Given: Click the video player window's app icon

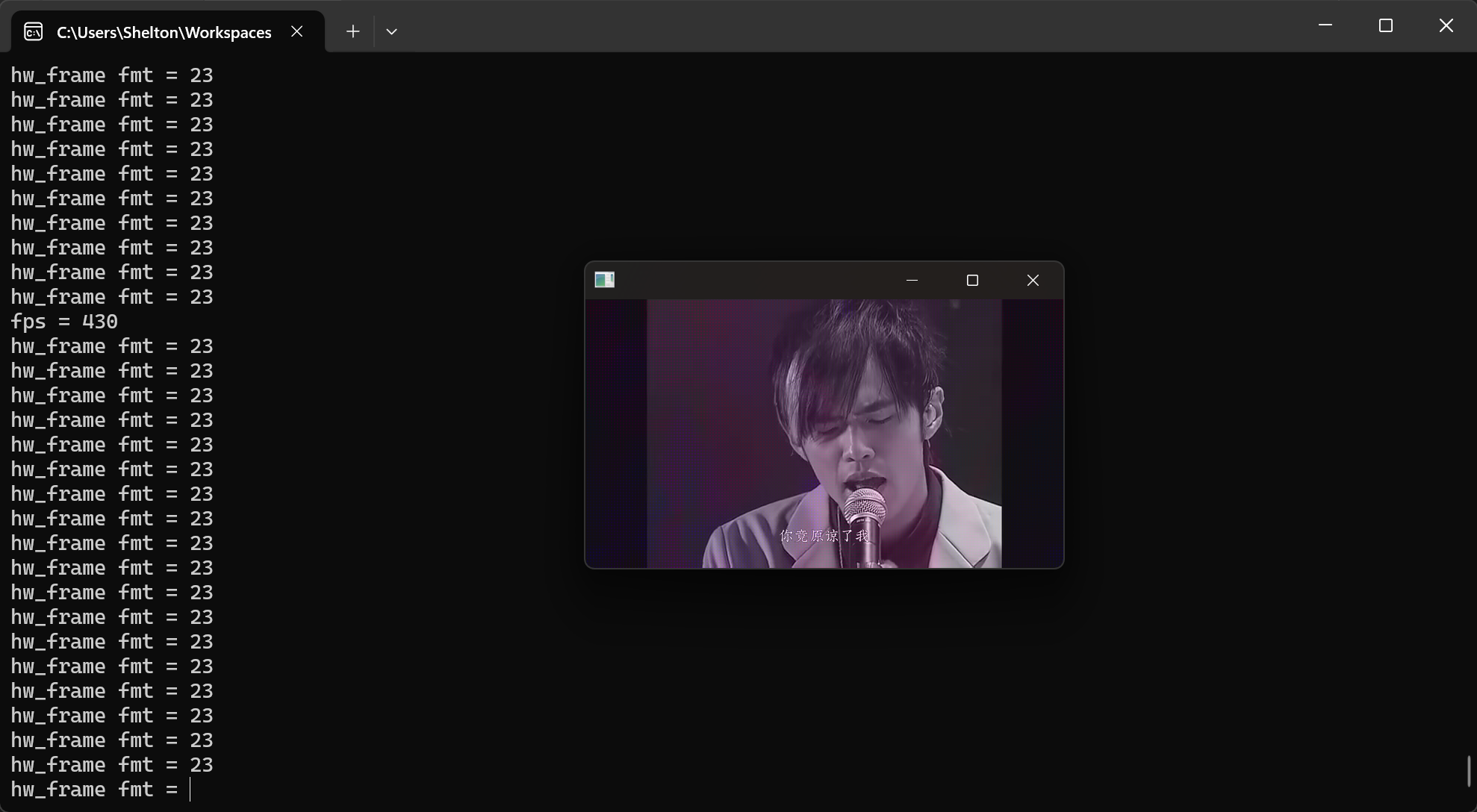Looking at the screenshot, I should [x=604, y=280].
